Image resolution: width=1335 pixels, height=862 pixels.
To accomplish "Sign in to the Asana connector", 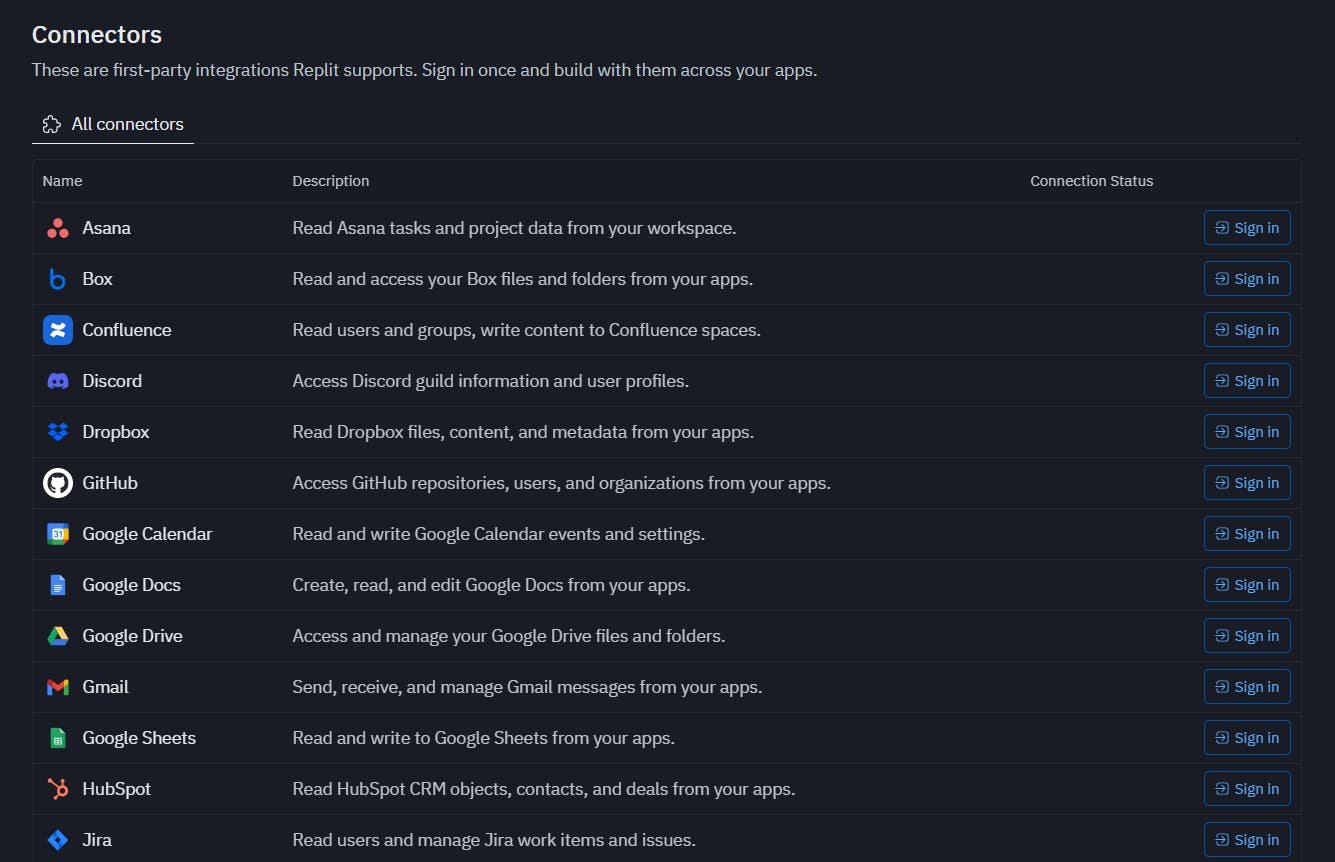I will tap(1246, 228).
